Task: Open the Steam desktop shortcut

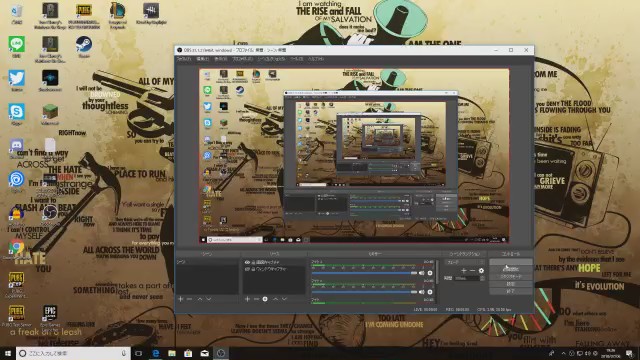Action: click(84, 47)
